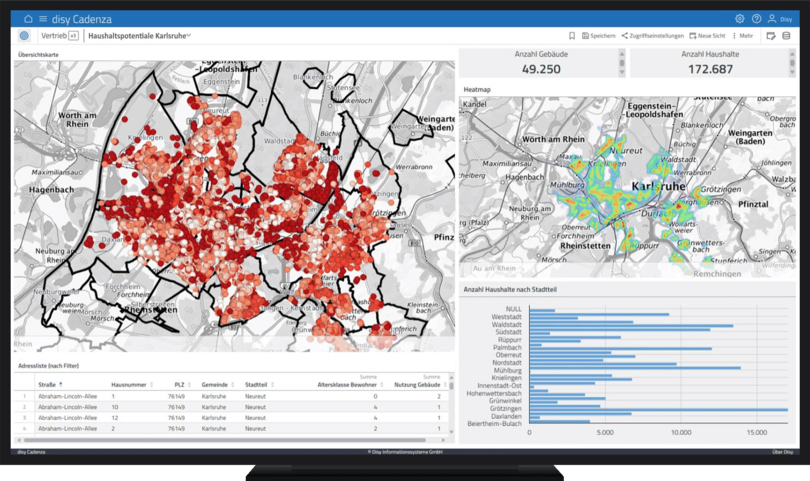Image resolution: width=810 pixels, height=481 pixels.
Task: Create a Neue Sicht
Action: (x=707, y=36)
